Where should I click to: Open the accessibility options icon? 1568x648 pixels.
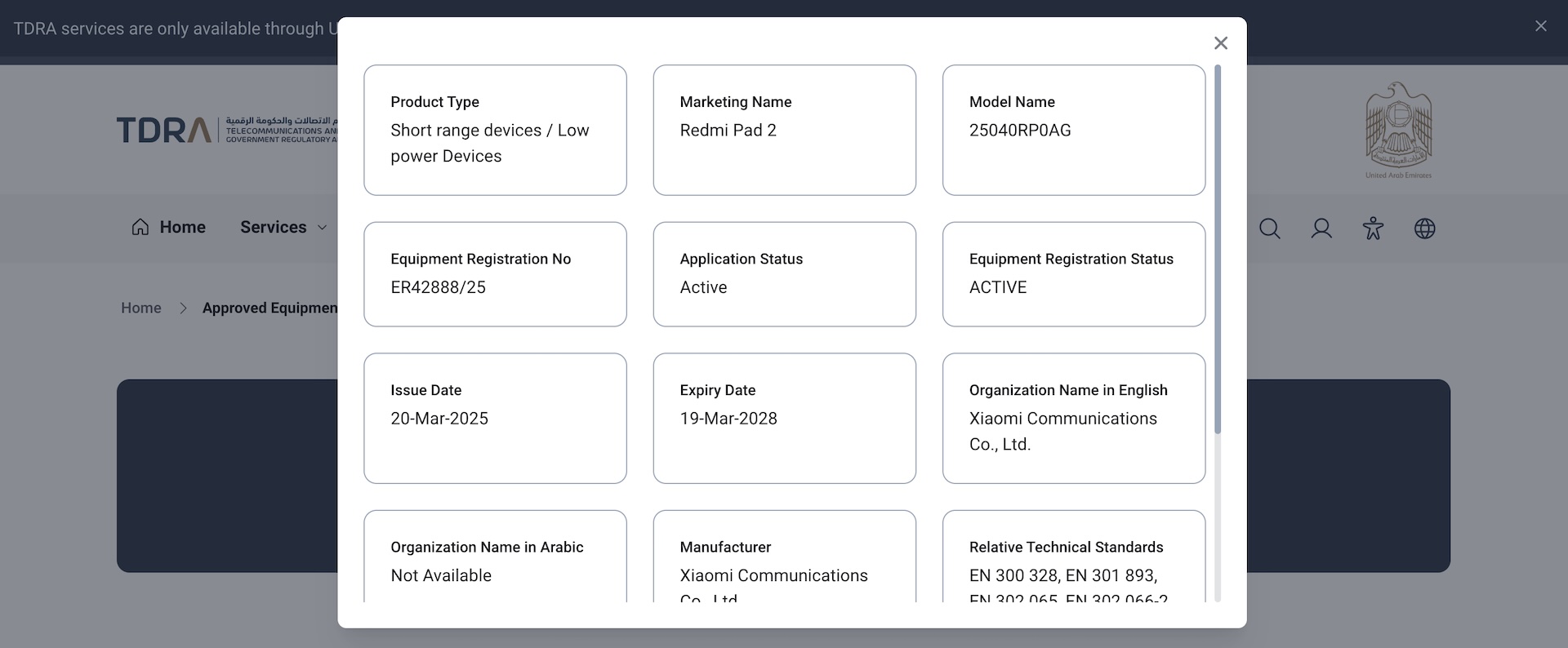[x=1373, y=229]
